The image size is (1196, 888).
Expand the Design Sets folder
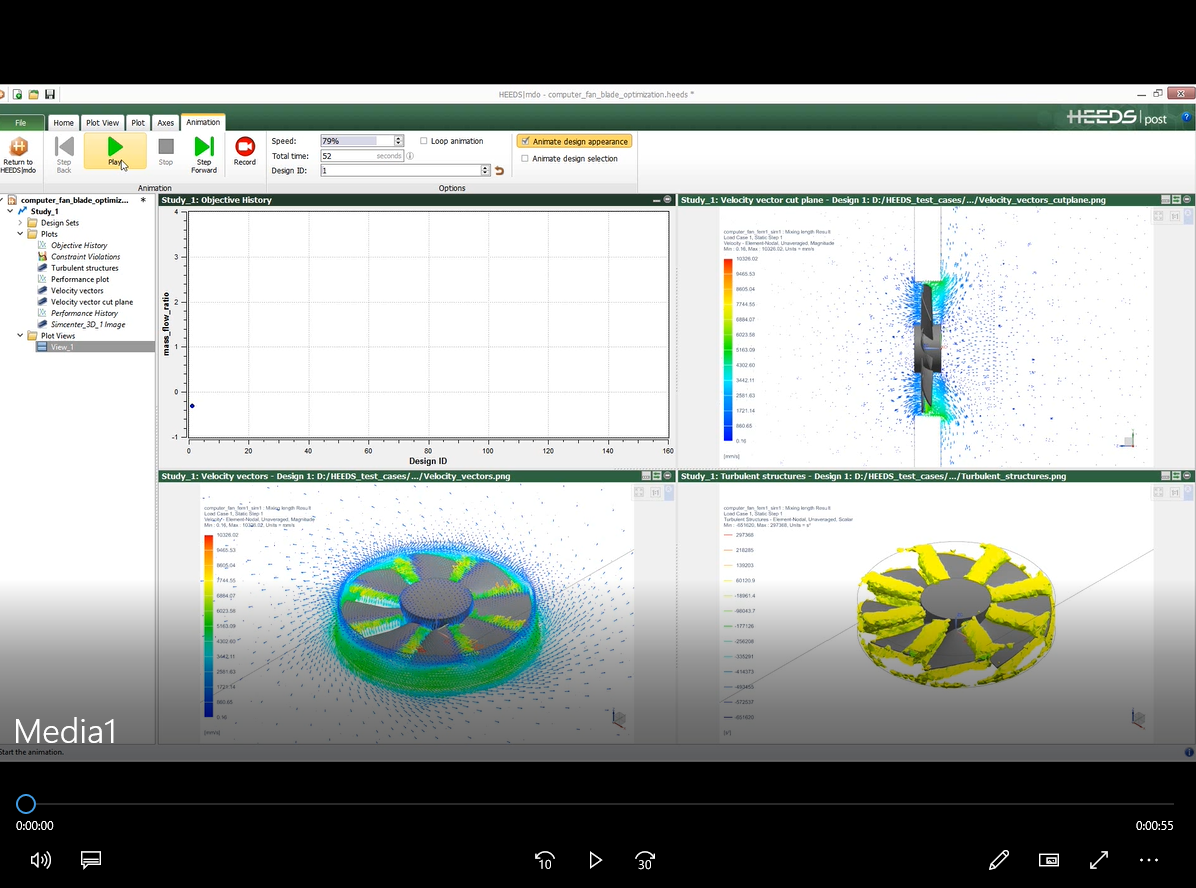click(21, 223)
